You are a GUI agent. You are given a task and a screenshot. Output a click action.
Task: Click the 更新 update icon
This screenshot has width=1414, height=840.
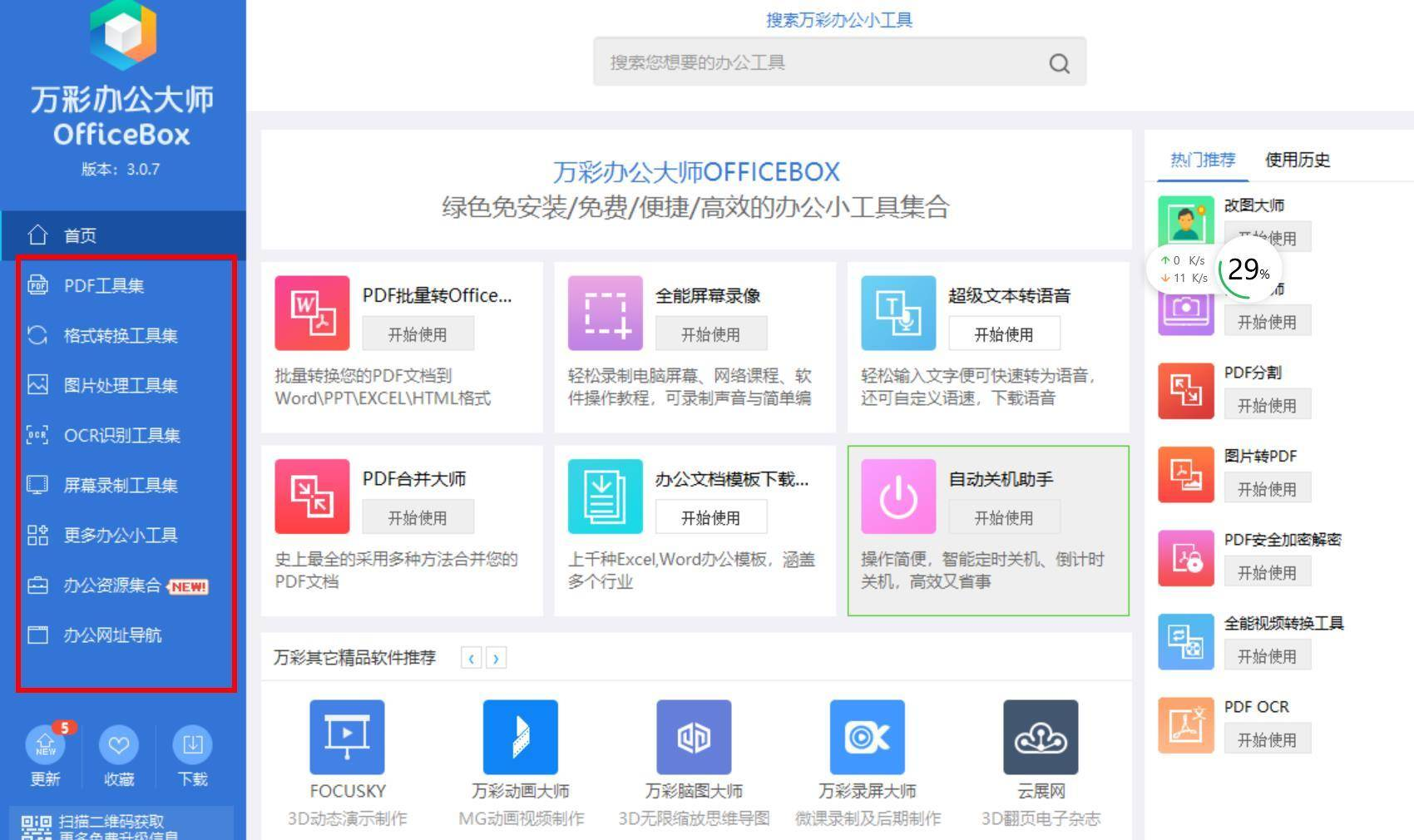pyautogui.click(x=46, y=744)
